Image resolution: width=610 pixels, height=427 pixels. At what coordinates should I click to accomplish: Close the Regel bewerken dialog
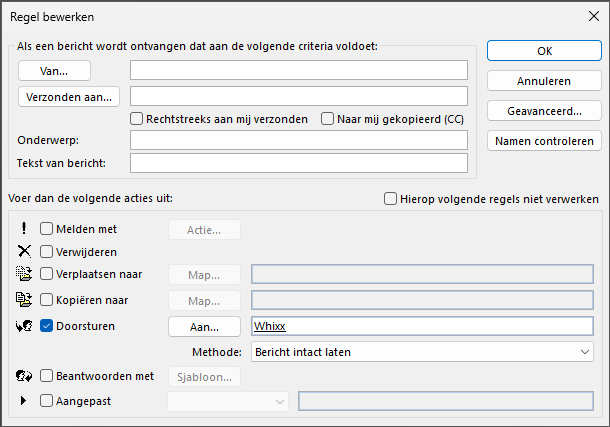point(586,16)
